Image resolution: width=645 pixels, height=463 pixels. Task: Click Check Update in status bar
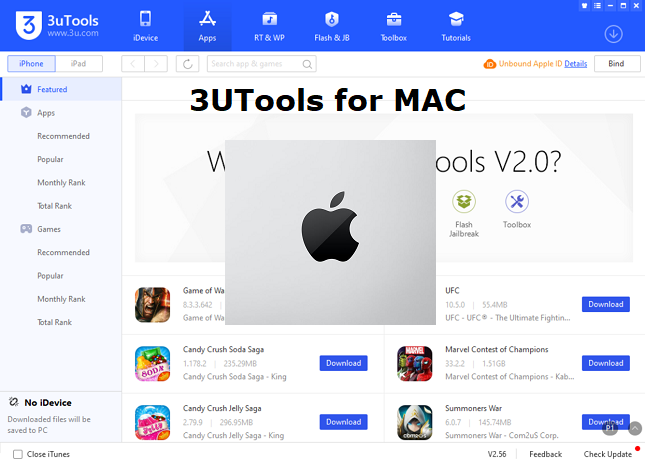pos(608,454)
